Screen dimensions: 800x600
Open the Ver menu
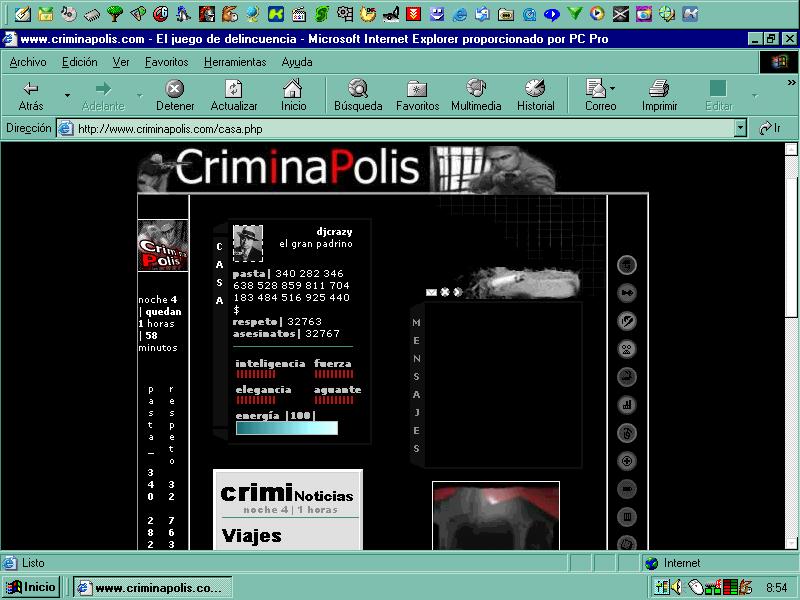(x=121, y=62)
